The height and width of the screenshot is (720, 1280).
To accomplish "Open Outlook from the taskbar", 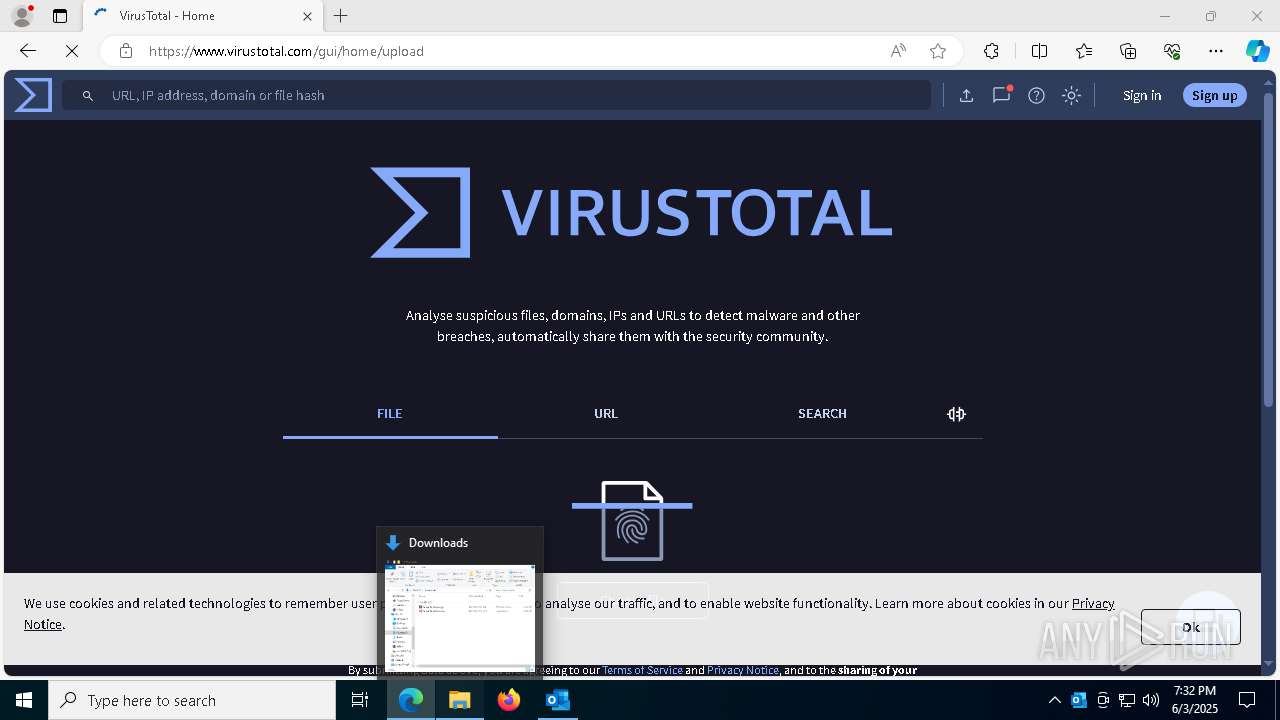I will [558, 700].
